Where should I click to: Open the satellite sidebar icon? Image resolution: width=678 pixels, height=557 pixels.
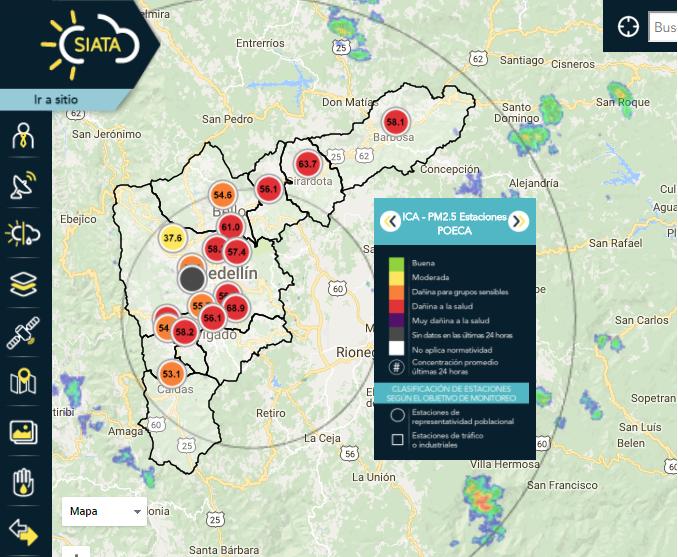23,333
